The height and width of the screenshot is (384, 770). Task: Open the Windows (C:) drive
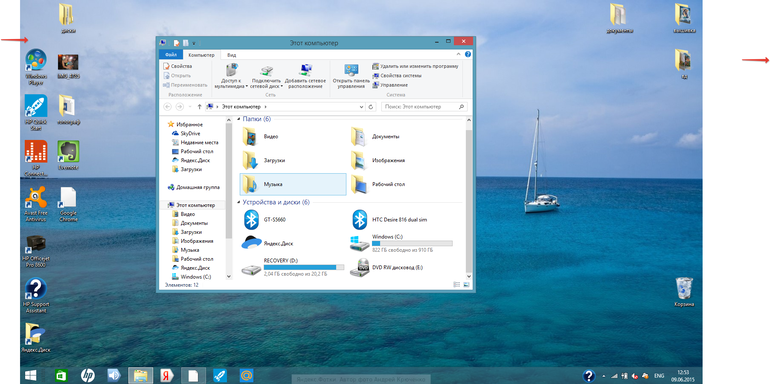tap(401, 243)
